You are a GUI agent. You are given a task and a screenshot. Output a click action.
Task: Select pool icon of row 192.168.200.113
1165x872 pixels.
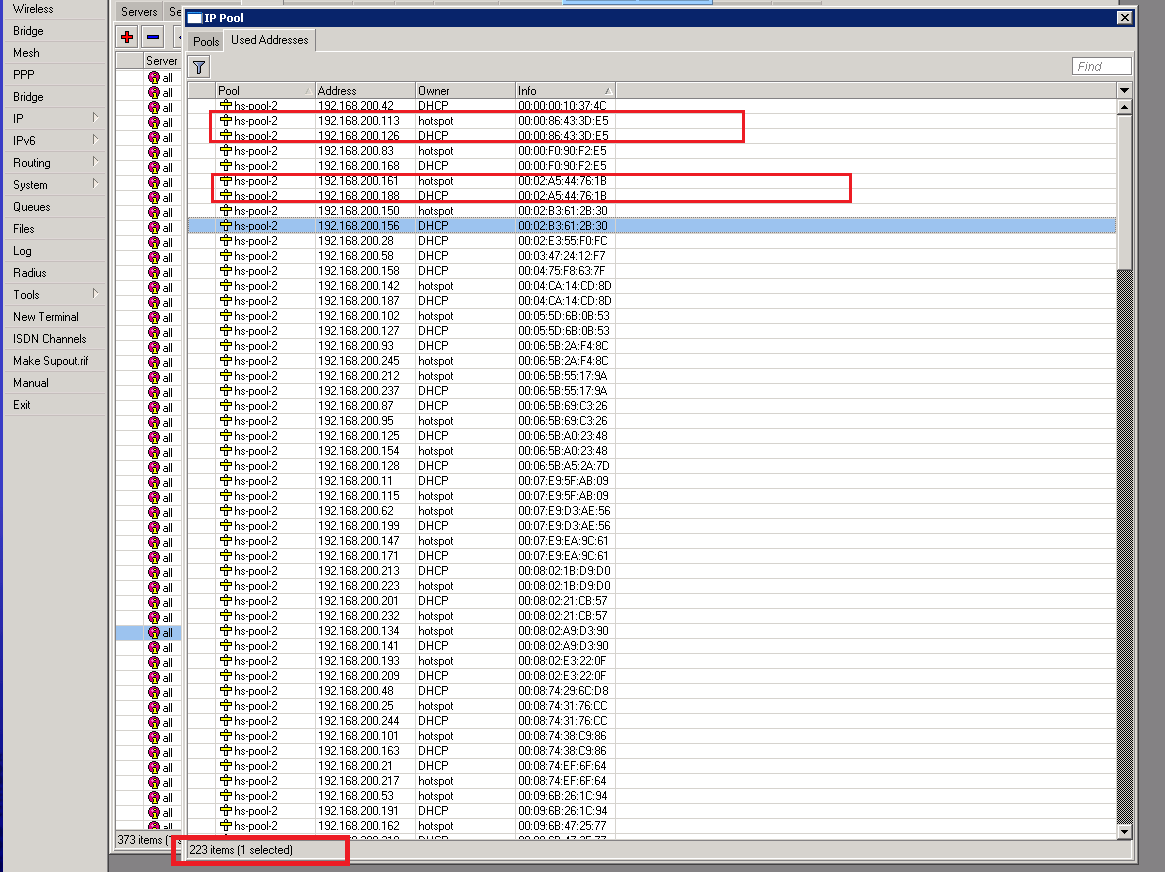pyautogui.click(x=226, y=120)
